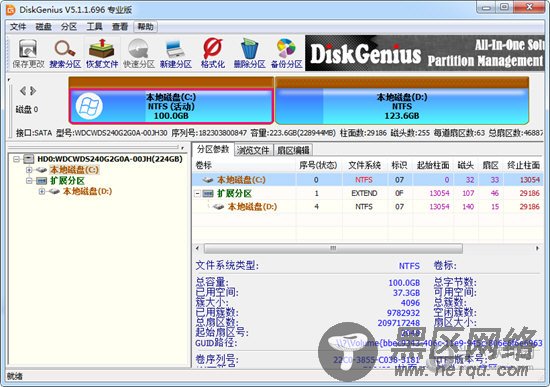Collapse the 扩展分区 tree node

click(x=29, y=181)
